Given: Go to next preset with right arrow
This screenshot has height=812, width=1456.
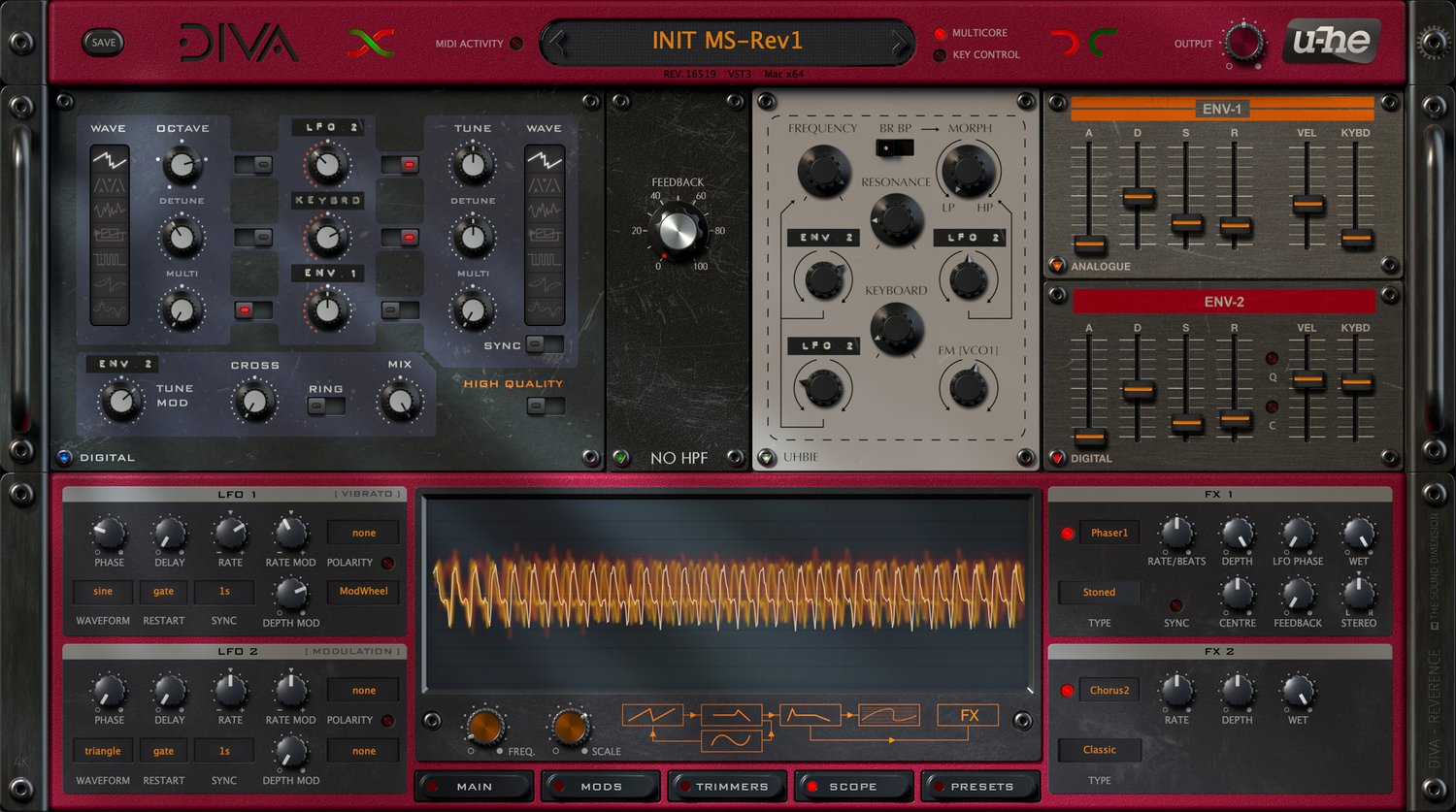Looking at the screenshot, I should click(x=900, y=43).
